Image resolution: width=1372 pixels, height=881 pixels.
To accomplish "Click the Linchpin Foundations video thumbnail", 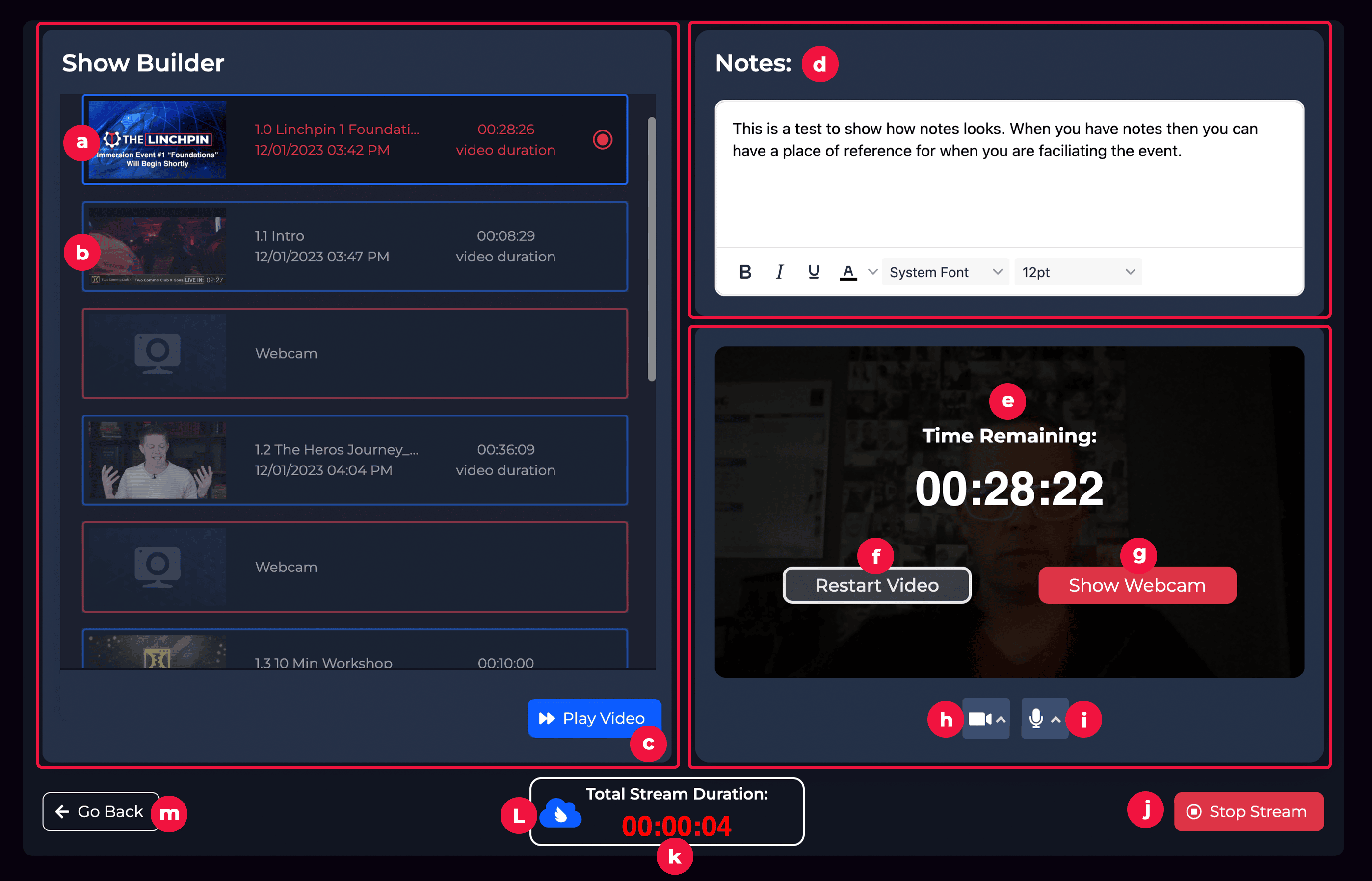I will click(x=158, y=140).
